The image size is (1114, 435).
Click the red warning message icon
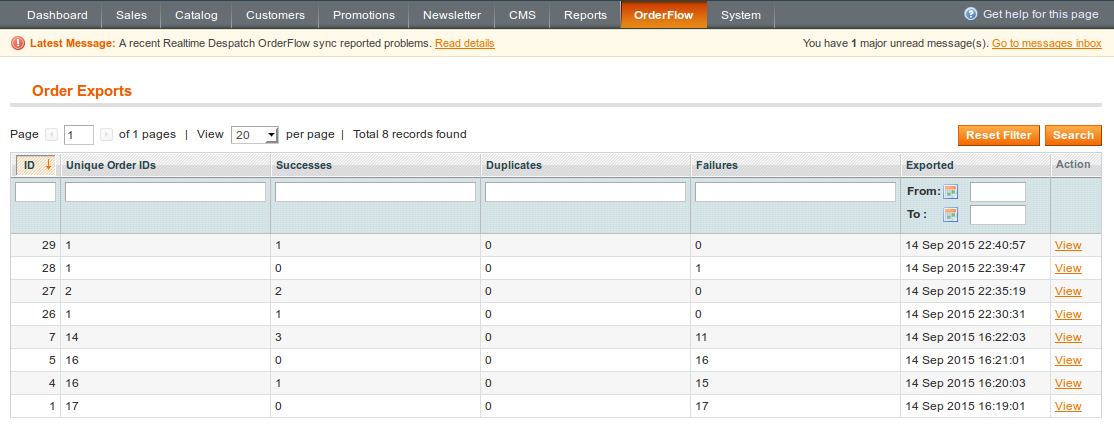(x=18, y=43)
